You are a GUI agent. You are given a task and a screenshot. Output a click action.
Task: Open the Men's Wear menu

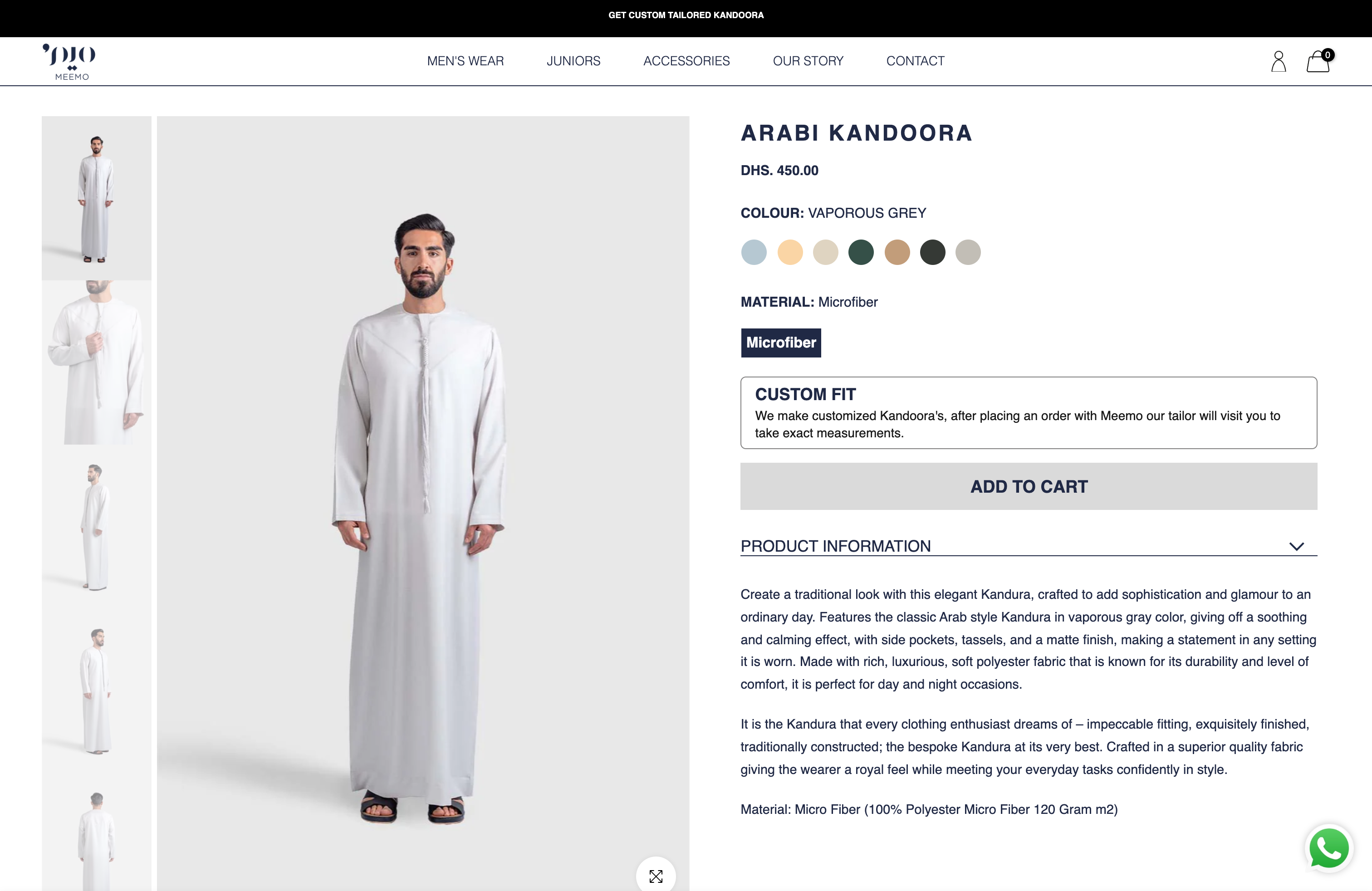click(465, 61)
